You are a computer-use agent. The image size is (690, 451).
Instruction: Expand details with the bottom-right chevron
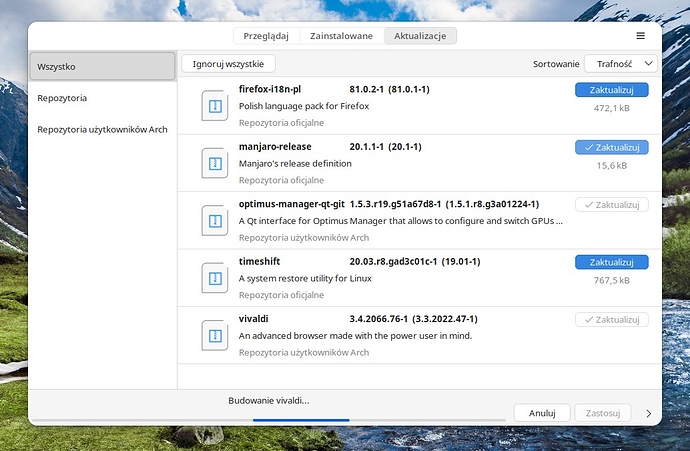649,413
